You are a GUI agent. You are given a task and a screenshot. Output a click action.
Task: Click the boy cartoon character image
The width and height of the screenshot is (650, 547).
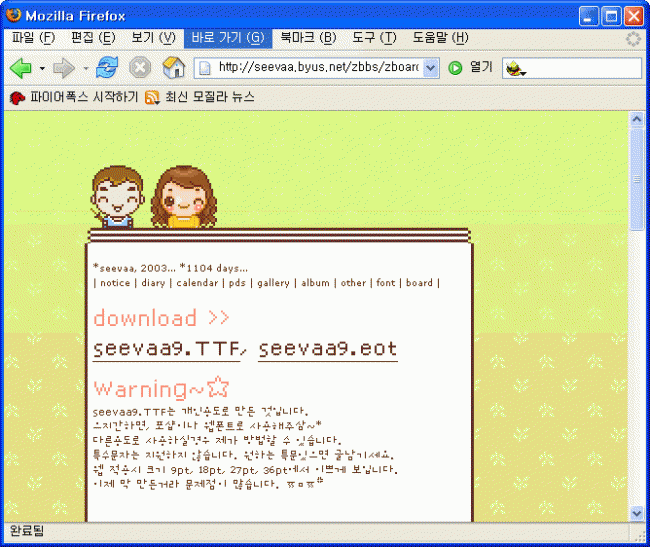(x=117, y=196)
